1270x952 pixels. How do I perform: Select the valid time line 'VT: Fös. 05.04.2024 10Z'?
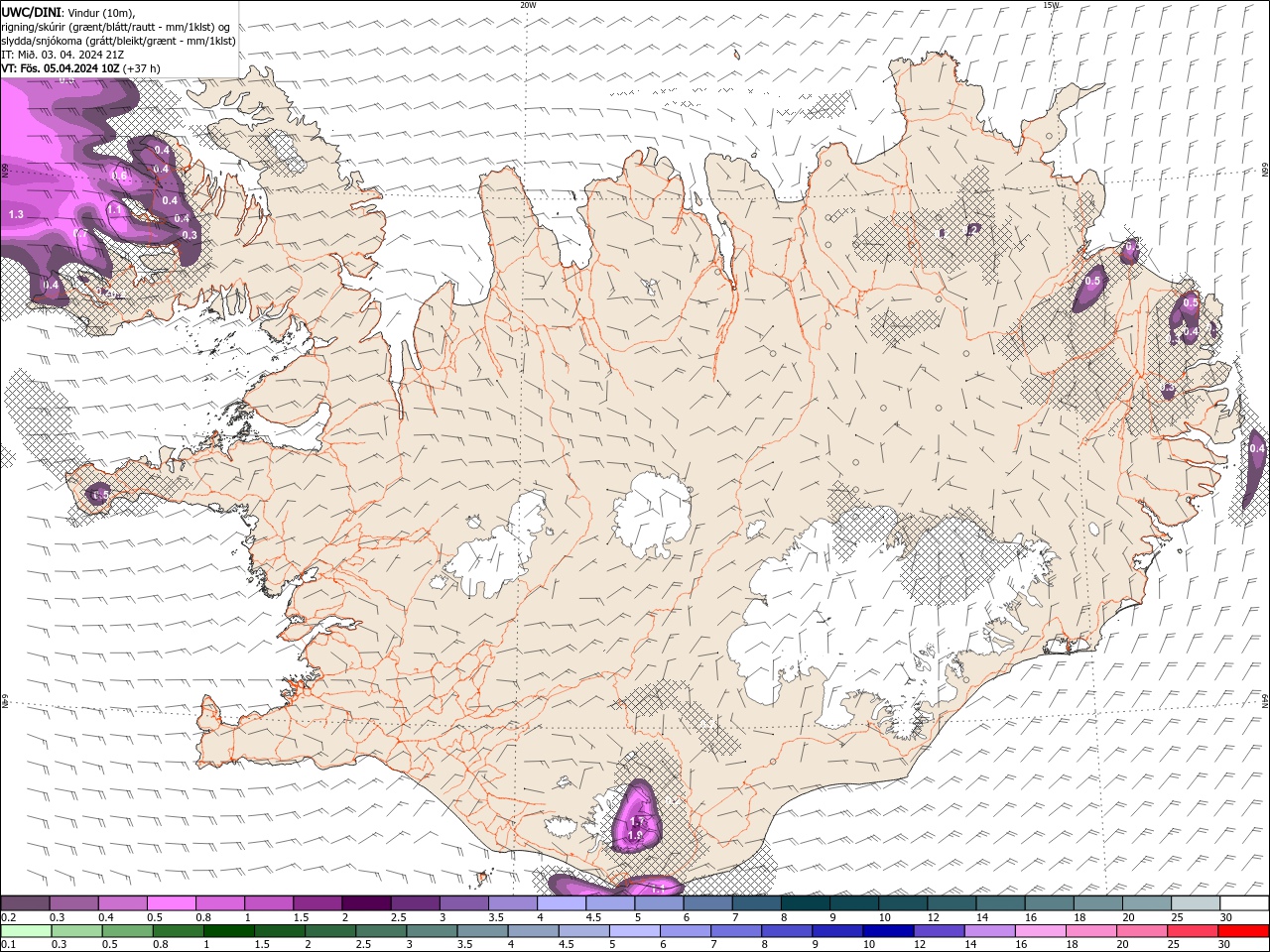61,68
